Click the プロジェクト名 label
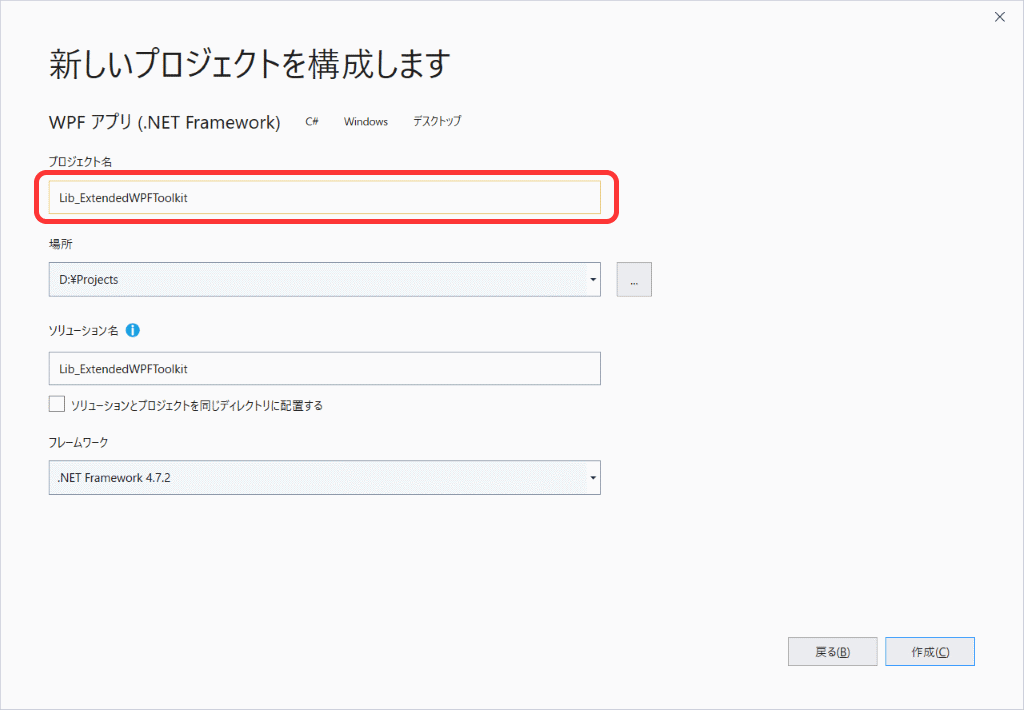This screenshot has height=710, width=1024. click(80, 161)
